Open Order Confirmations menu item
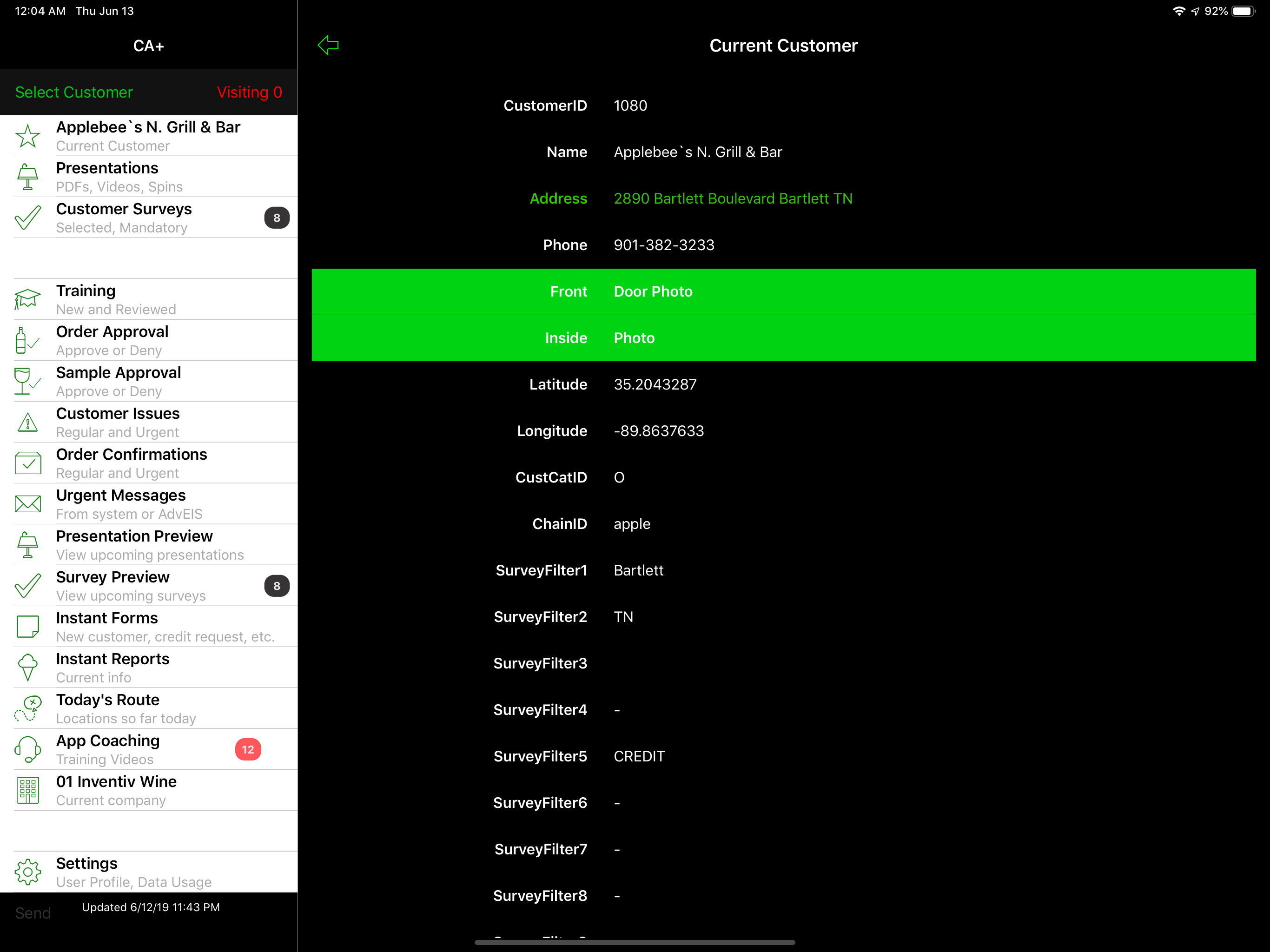The image size is (1270, 952). pos(149,463)
